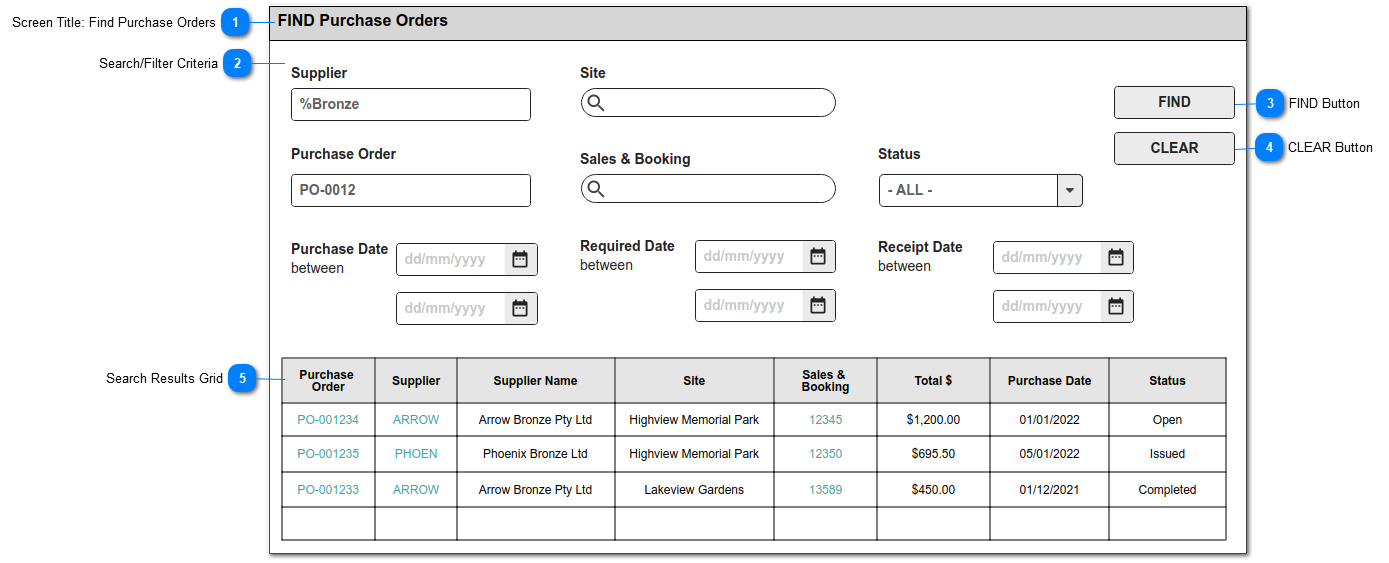Open calendar for first Required Date field
The width and height of the screenshot is (1389, 563).
[x=818, y=256]
